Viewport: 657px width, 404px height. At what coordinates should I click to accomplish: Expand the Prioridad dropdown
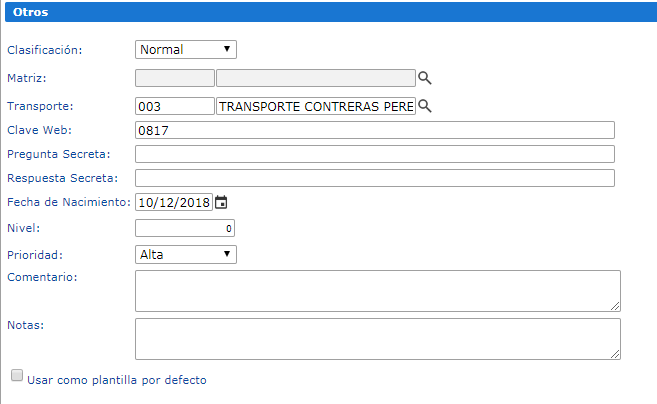tap(186, 254)
